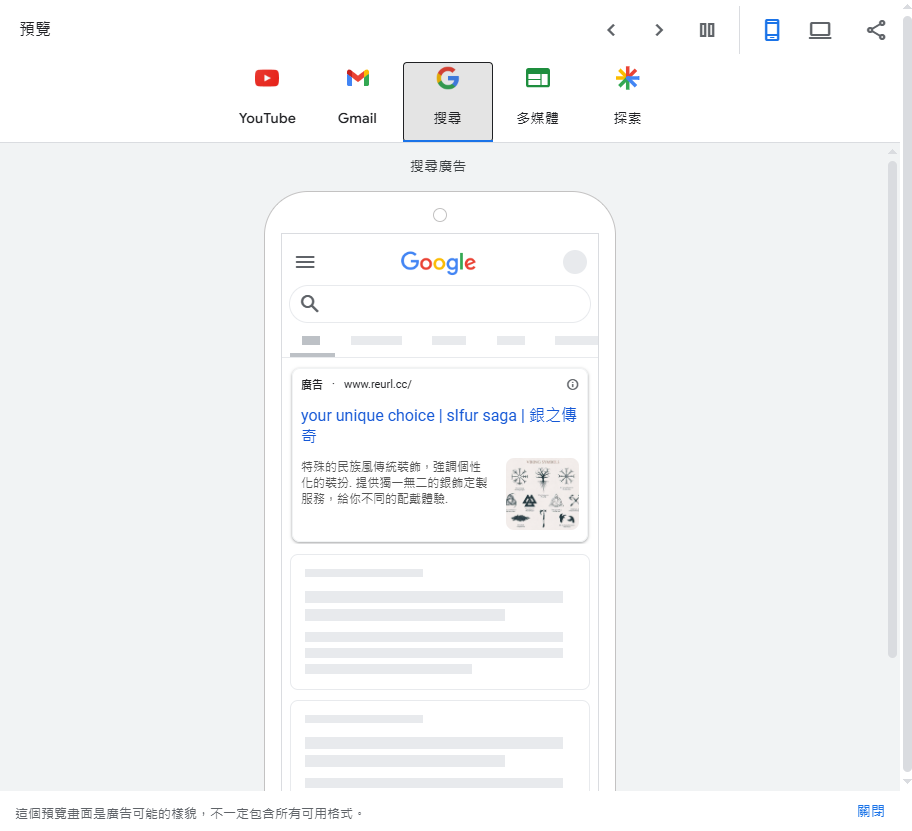This screenshot has height=831, width=912.
Task: Switch to desktop laptop preview
Action: click(x=820, y=30)
